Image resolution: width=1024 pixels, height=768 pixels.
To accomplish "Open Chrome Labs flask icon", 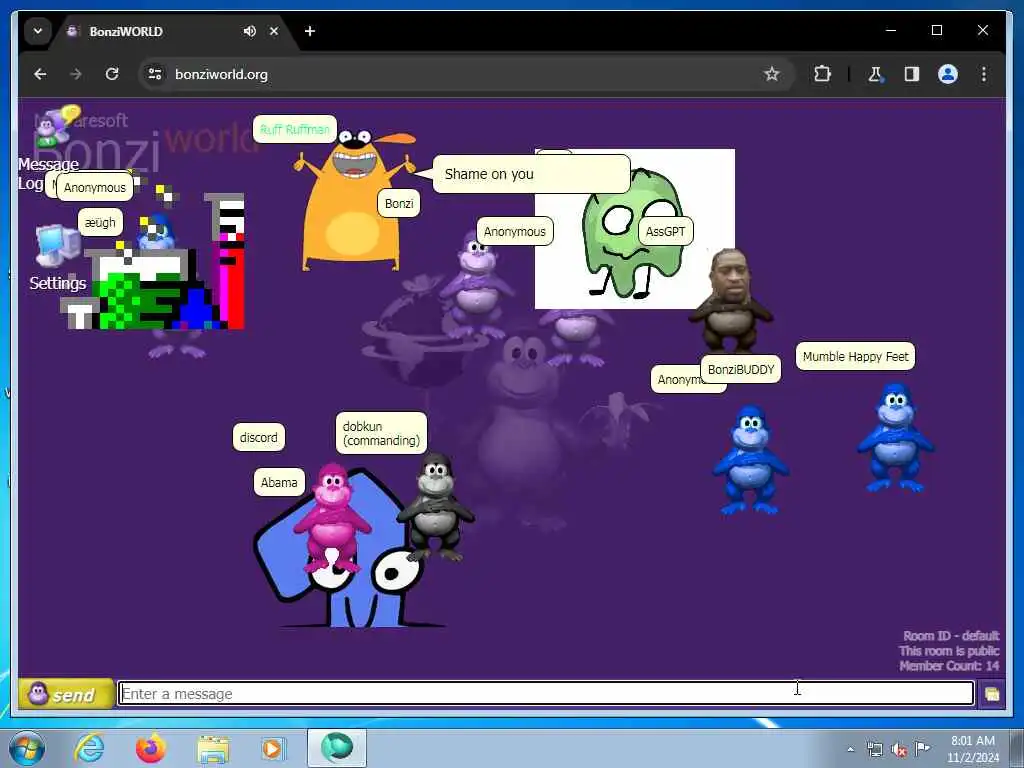I will [875, 74].
